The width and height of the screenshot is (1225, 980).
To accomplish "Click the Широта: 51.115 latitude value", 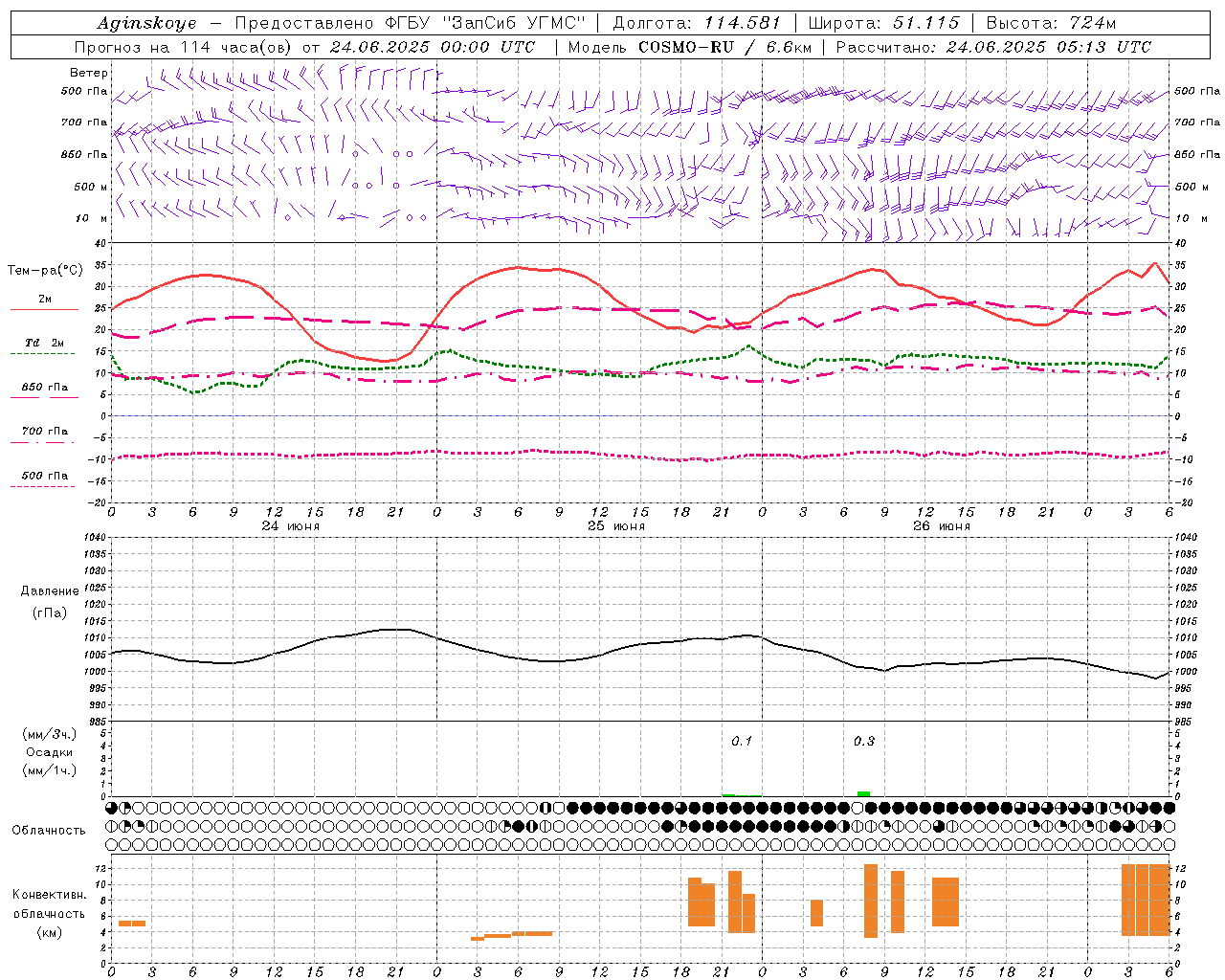I will tap(883, 23).
